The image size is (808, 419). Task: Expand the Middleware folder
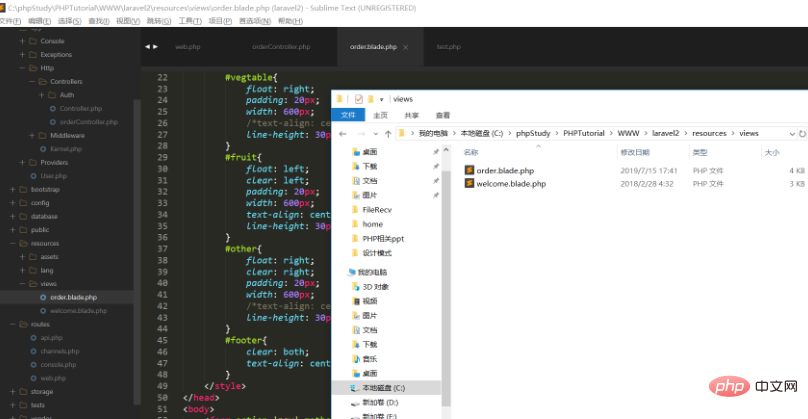32,136
